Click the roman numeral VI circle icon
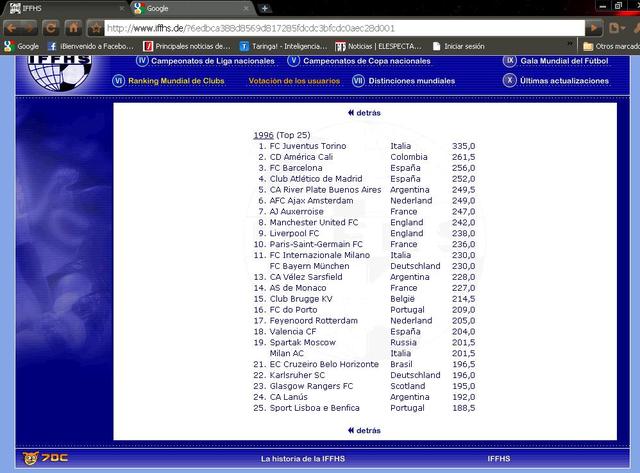Screen dimensions: 640x473 (118, 80)
